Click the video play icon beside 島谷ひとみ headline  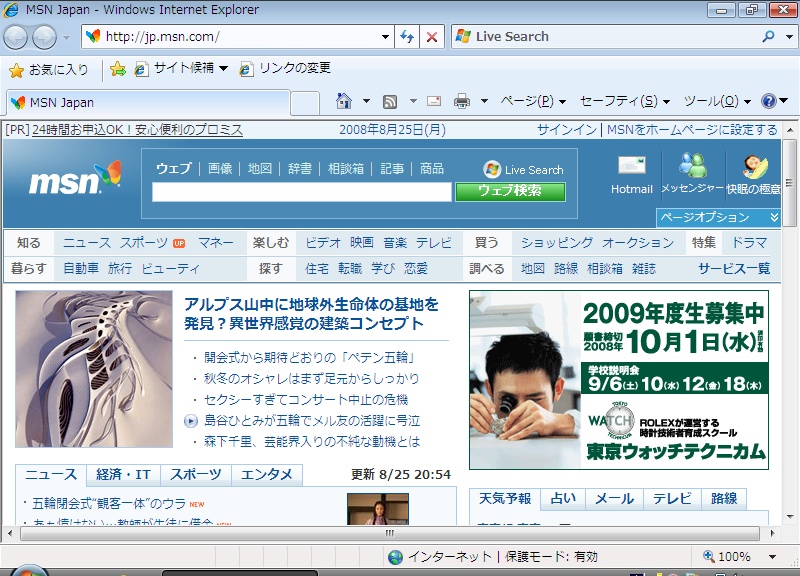tap(190, 421)
